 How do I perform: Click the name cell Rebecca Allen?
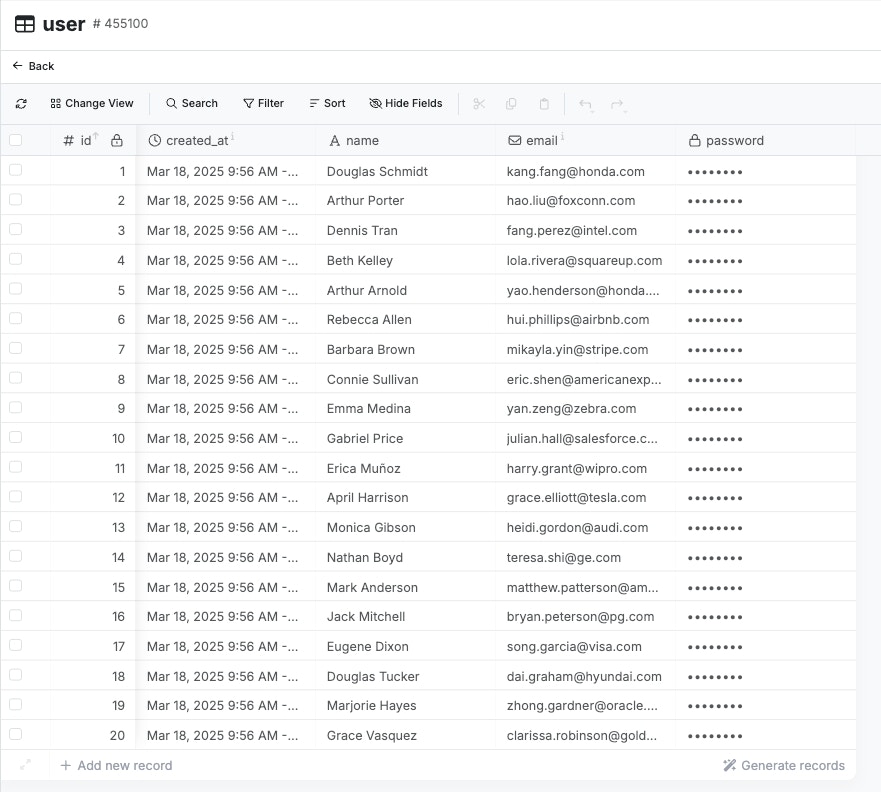click(406, 320)
